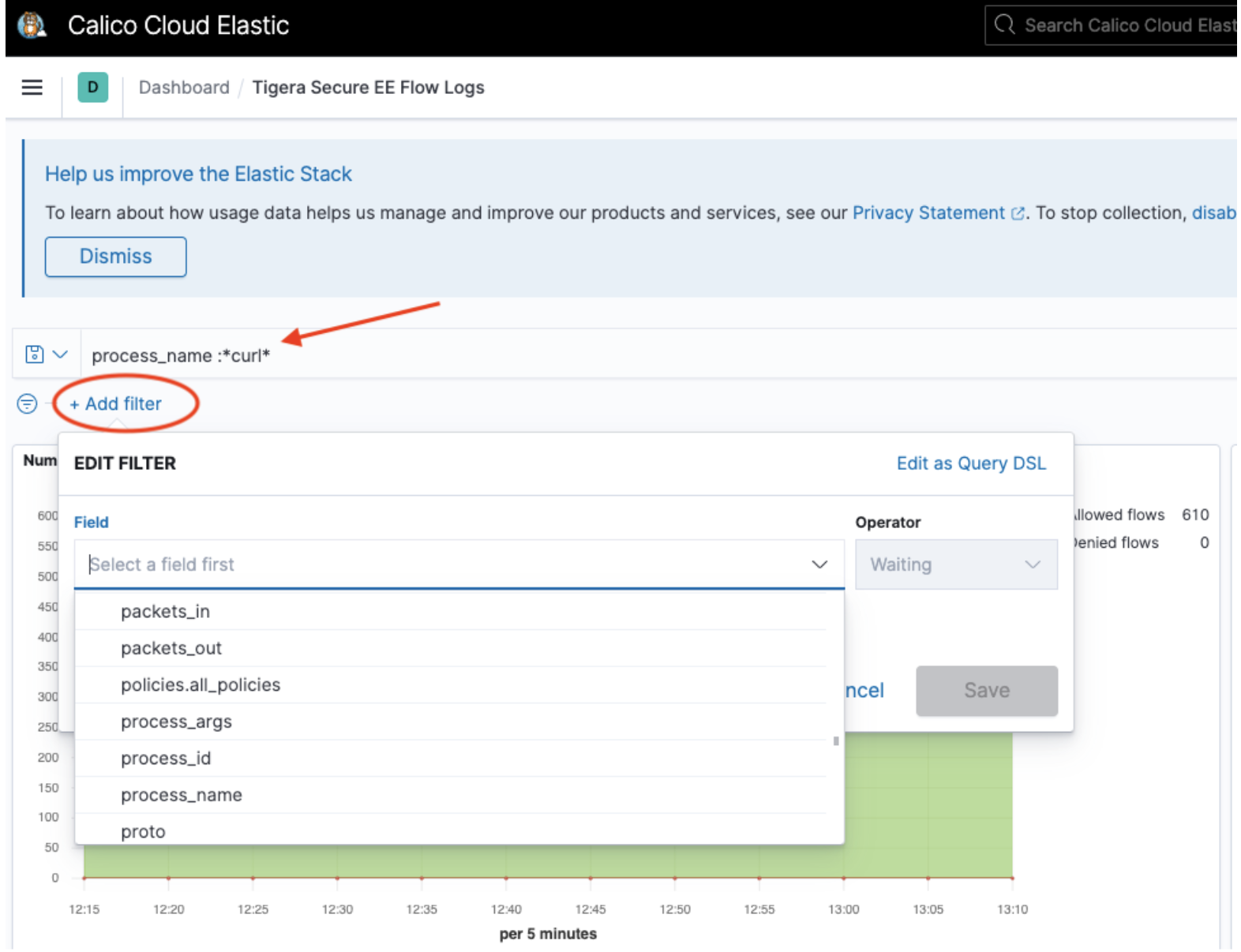
Task: Open the saved query disk icon
Action: point(34,354)
